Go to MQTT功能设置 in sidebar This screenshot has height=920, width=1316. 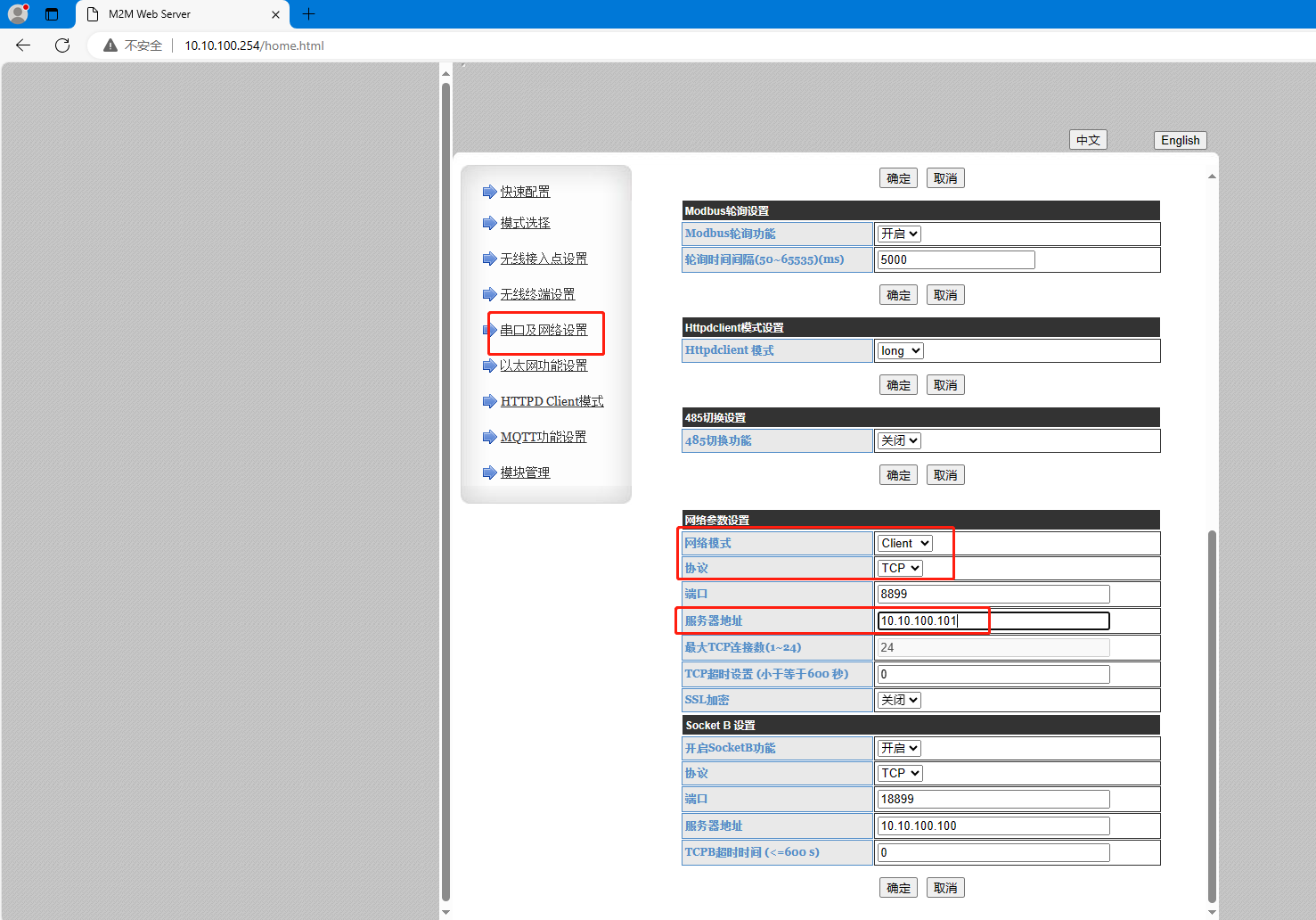tap(544, 437)
